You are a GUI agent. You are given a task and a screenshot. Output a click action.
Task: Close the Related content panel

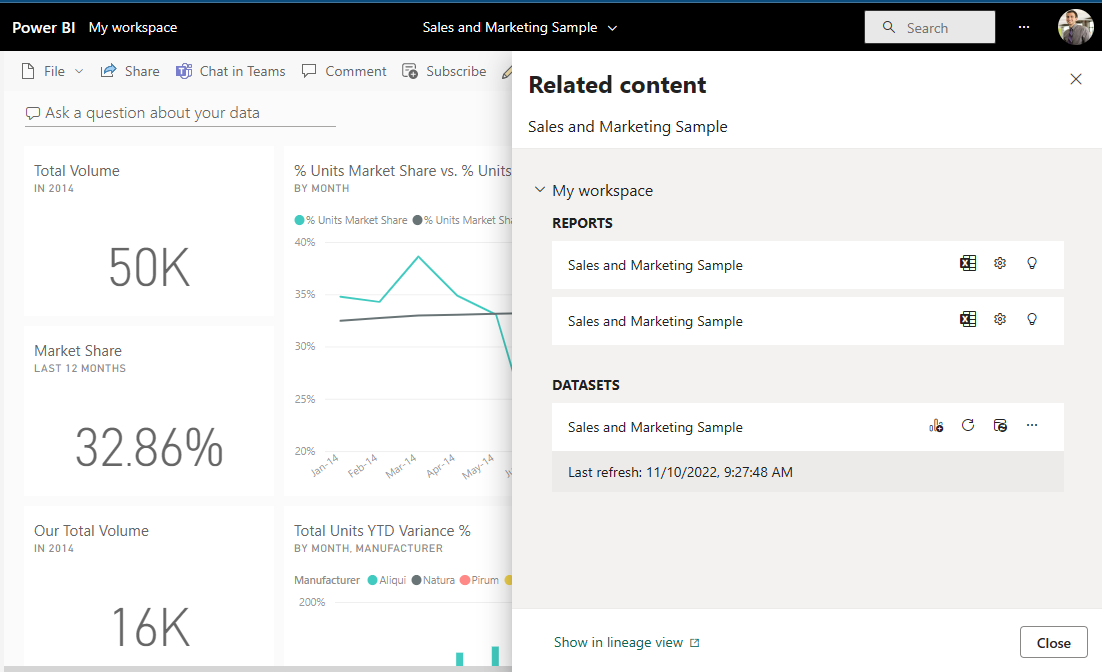click(x=1075, y=79)
